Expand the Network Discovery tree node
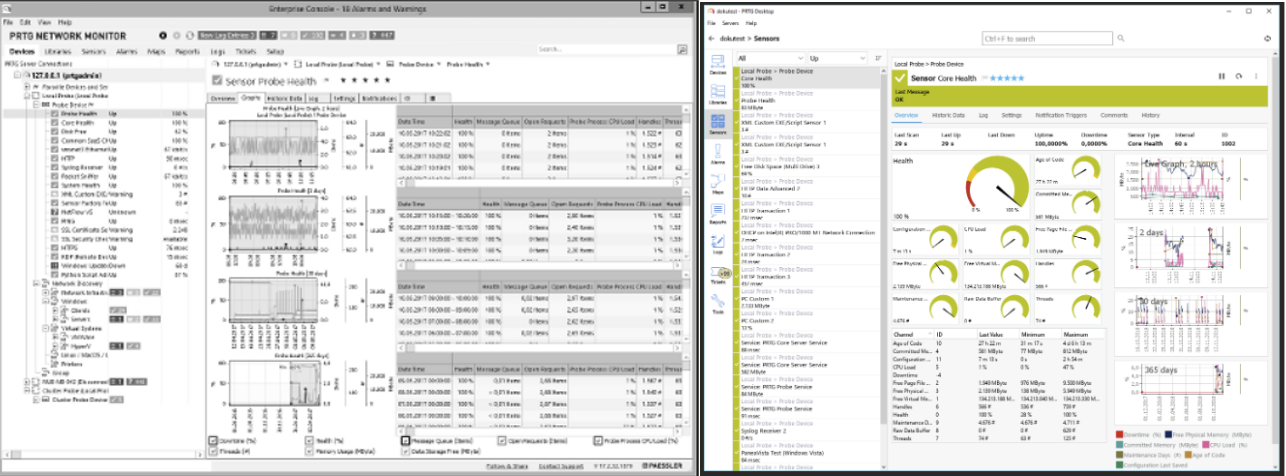 point(37,283)
